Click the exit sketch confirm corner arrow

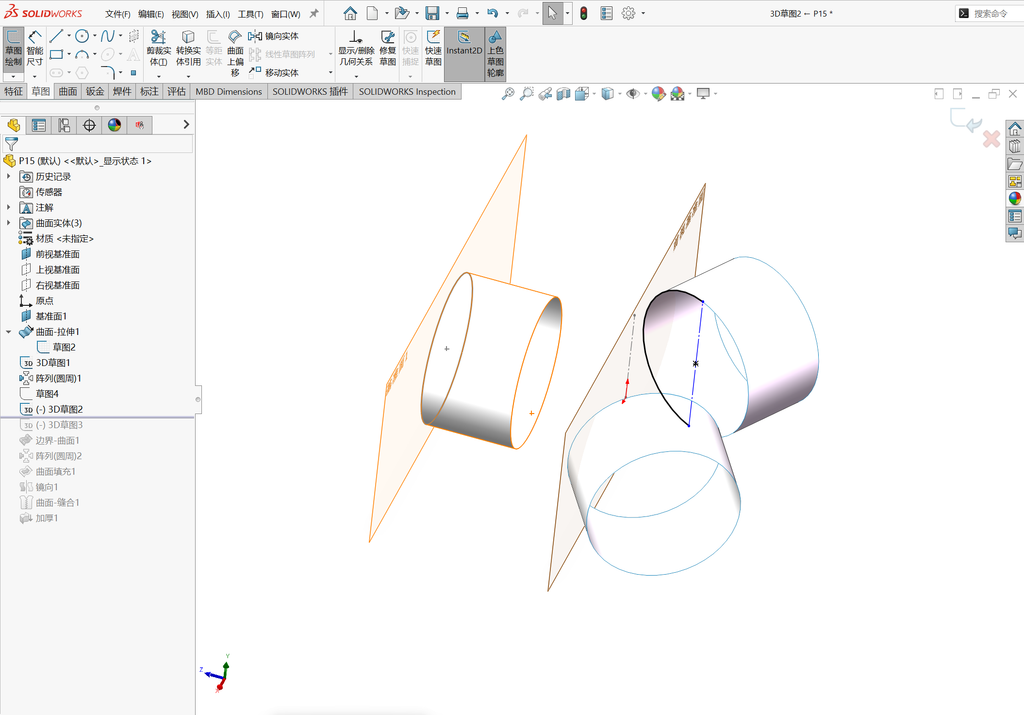click(967, 120)
